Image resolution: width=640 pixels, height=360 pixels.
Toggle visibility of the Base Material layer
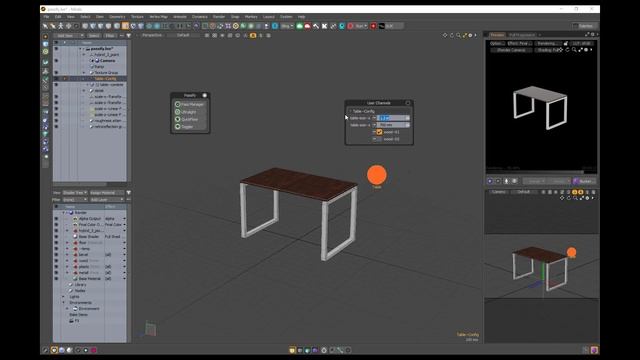click(56, 278)
